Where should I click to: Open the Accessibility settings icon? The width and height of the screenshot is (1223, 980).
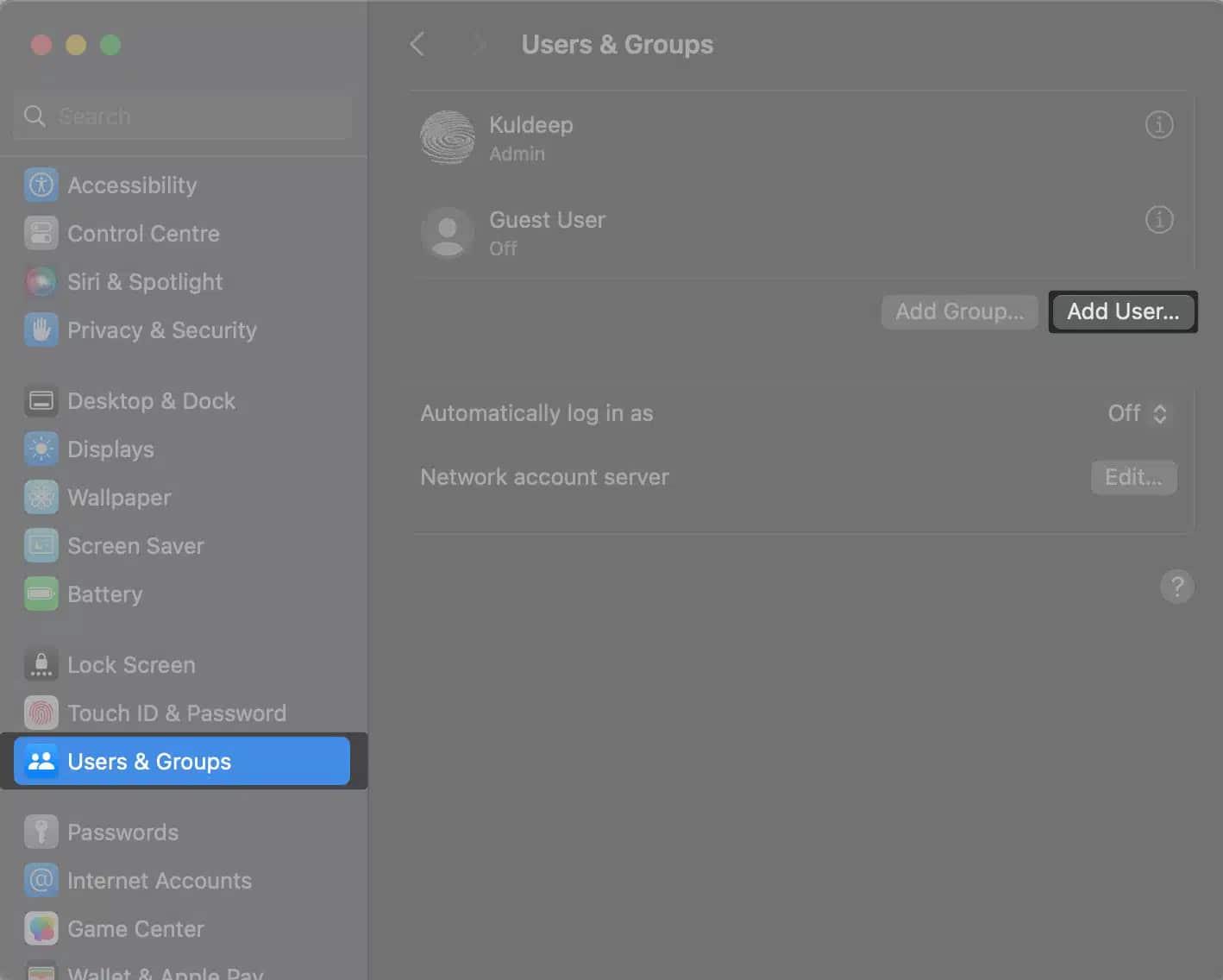(x=41, y=185)
